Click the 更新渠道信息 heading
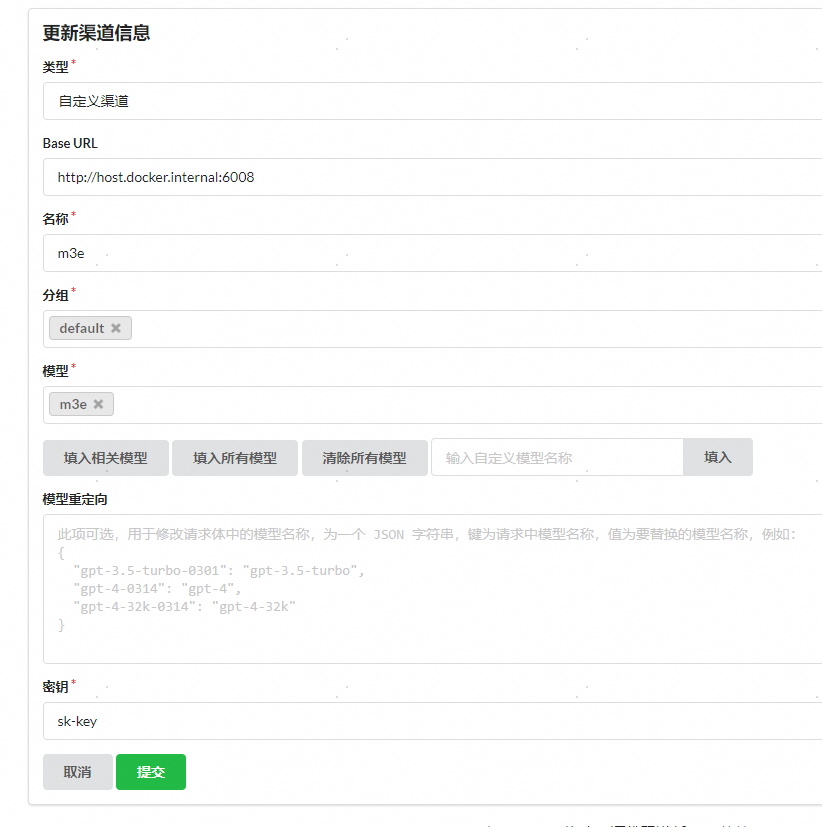 [96, 33]
